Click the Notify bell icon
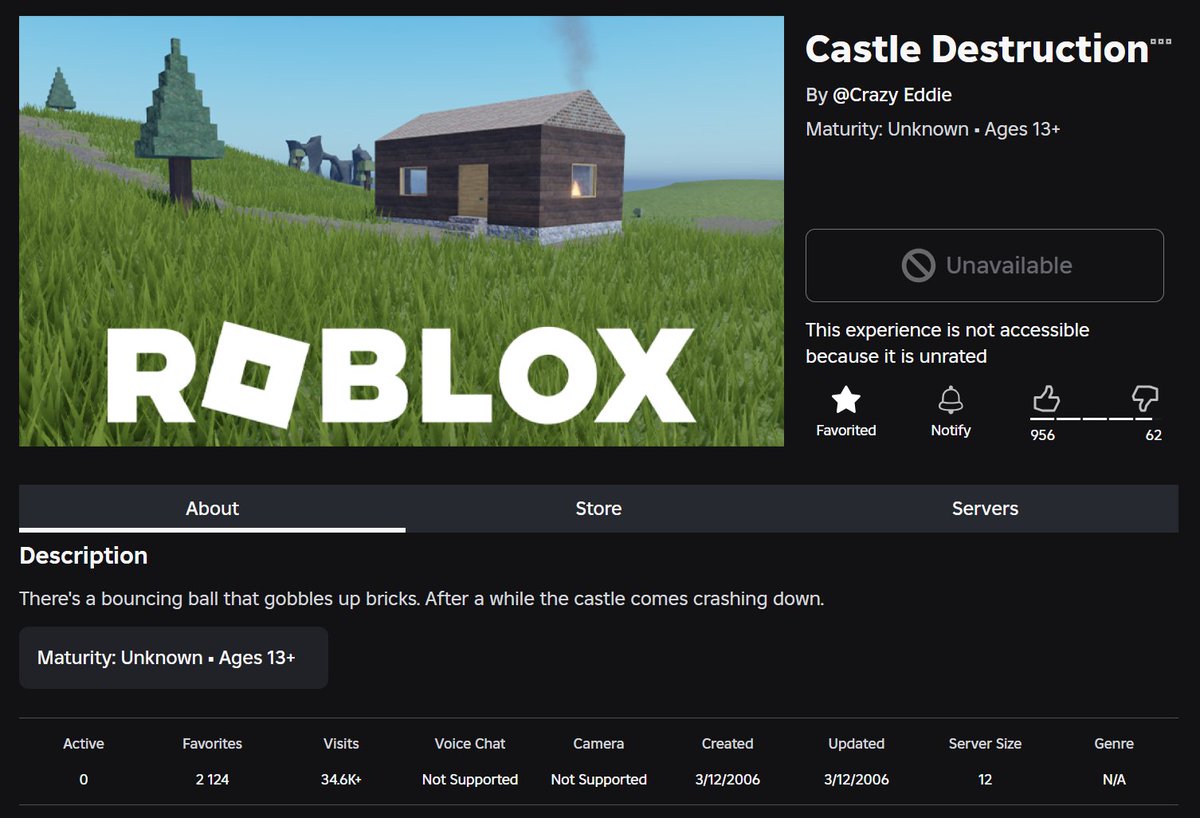1200x818 pixels. (950, 400)
